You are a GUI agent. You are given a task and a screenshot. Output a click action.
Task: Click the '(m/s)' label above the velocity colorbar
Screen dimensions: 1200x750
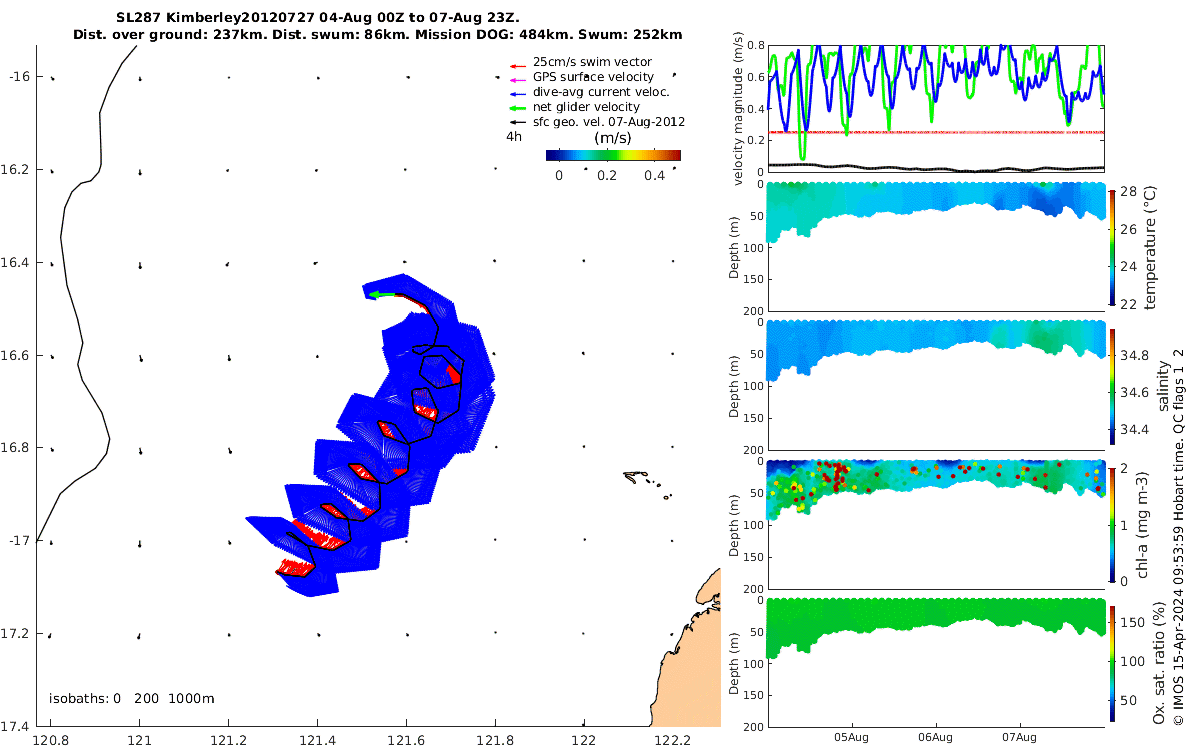(x=612, y=138)
